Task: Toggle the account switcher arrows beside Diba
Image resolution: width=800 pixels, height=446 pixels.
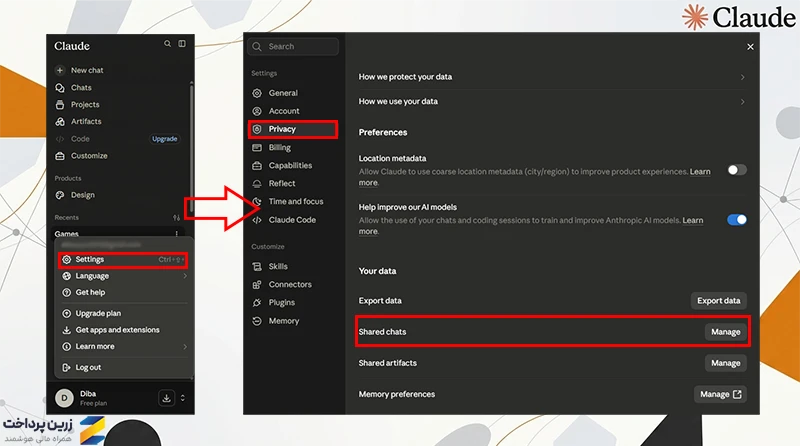Action: pos(183,398)
